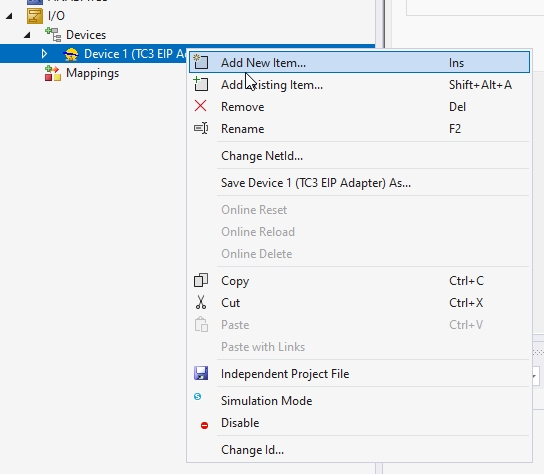Select the Devices tree item label
This screenshot has width=544, height=474.
[86, 35]
